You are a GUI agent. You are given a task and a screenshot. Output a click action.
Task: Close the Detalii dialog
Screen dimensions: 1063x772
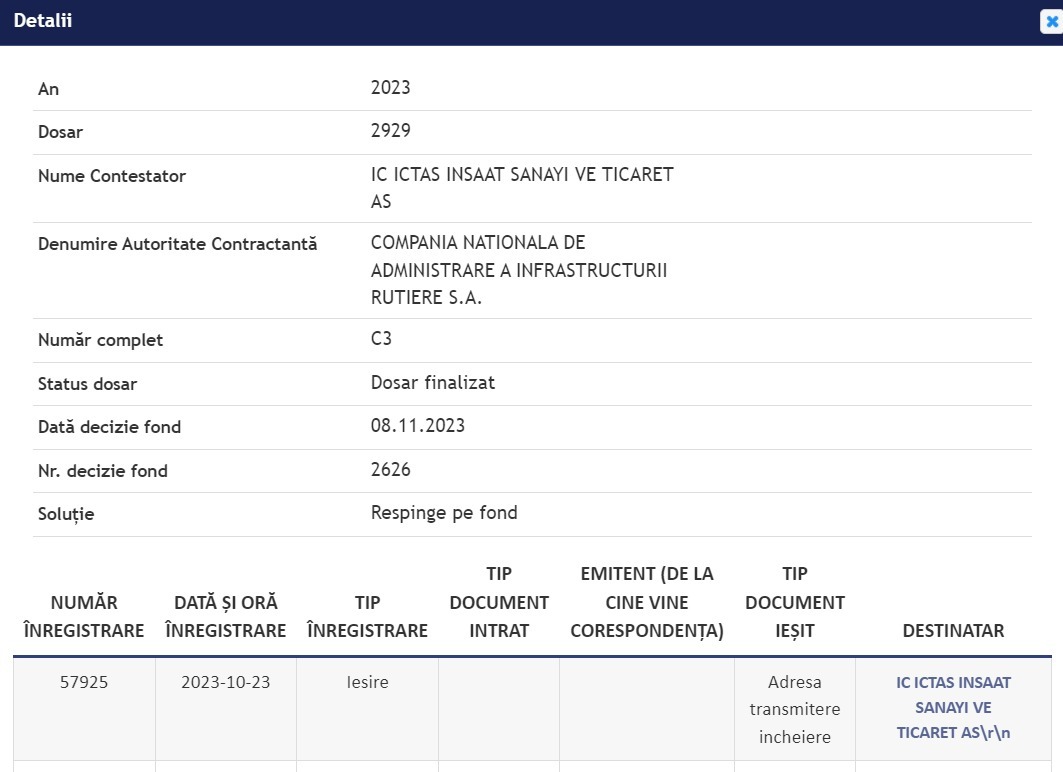1051,21
